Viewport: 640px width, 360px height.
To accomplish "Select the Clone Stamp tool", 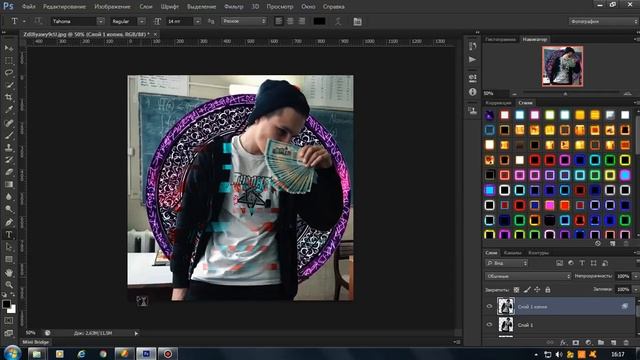I will tap(9, 147).
